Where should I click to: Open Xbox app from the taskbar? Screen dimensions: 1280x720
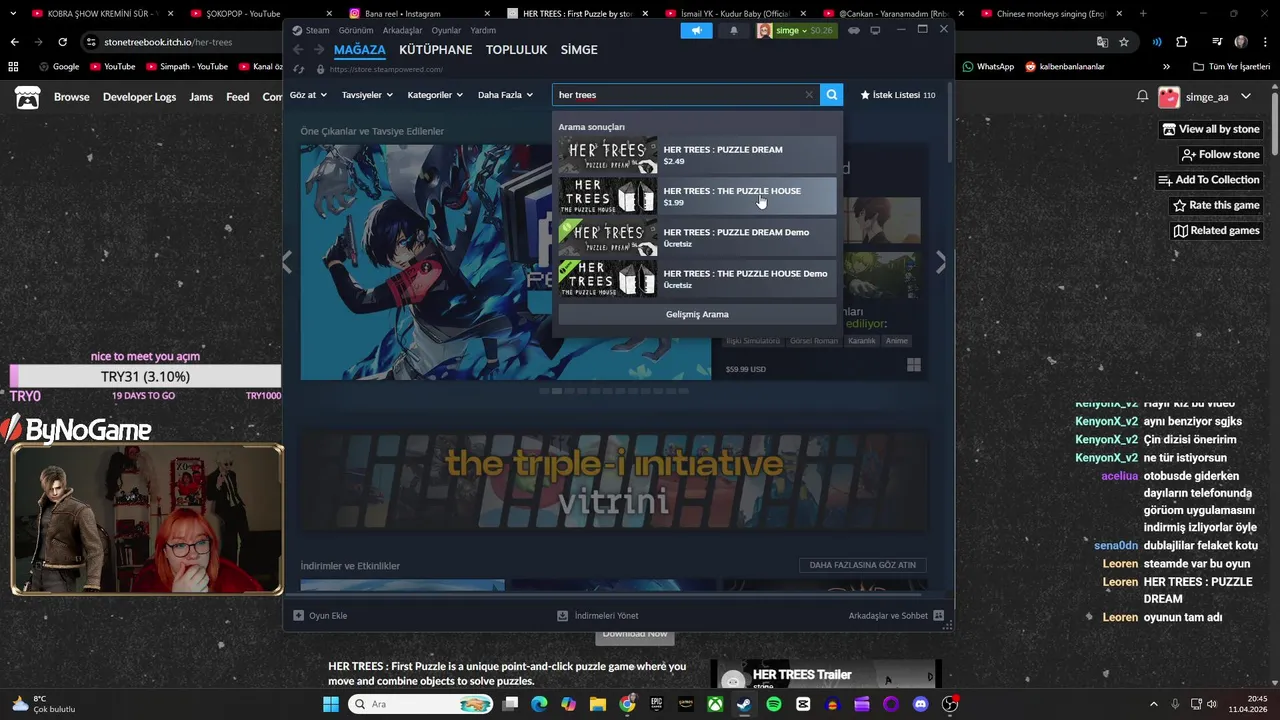point(716,704)
